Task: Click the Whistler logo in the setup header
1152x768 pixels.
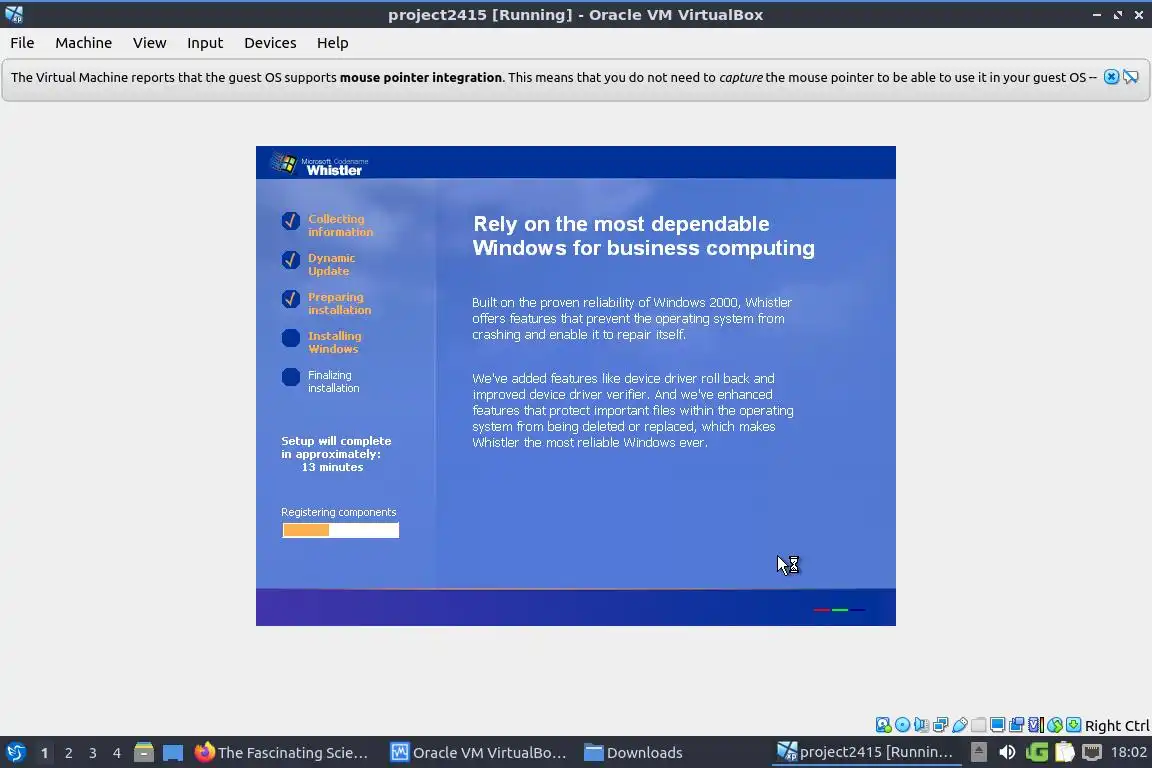Action: [317, 164]
